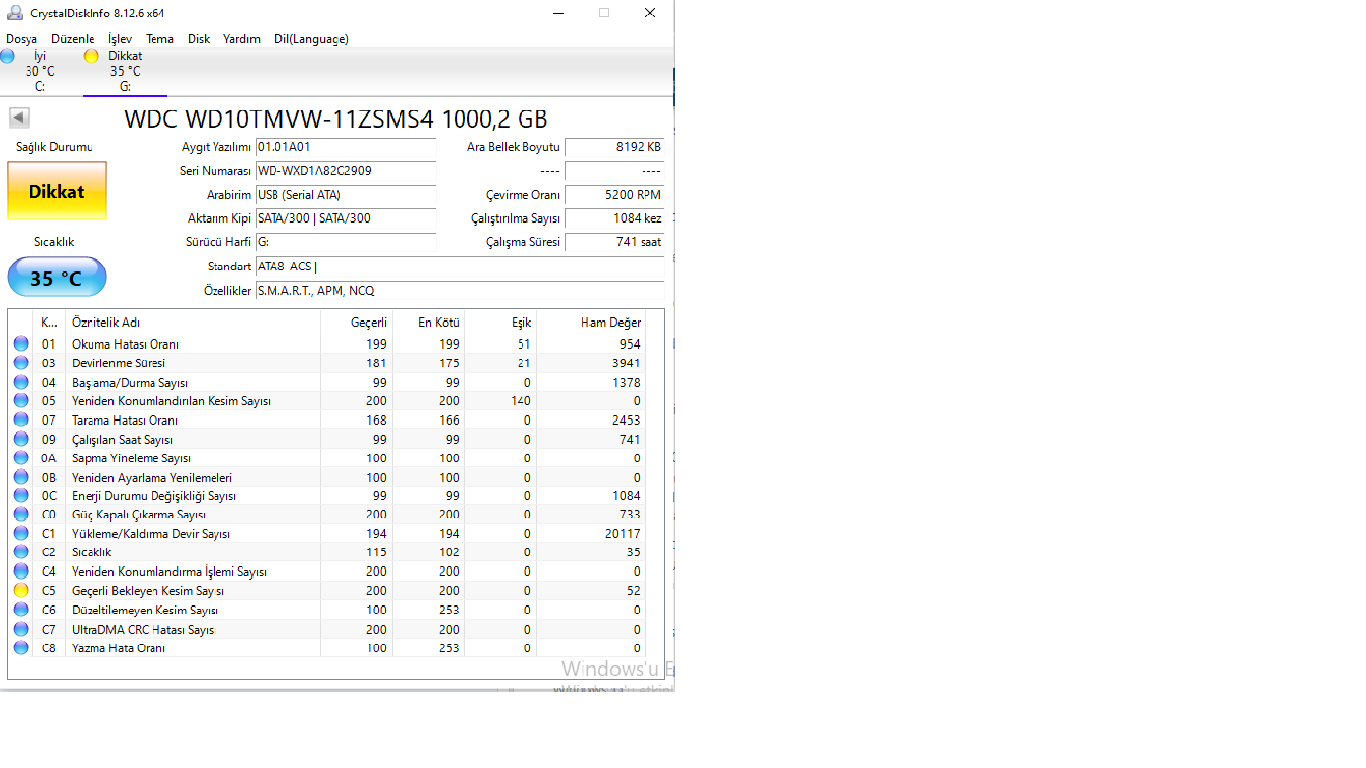Click the Geçerli column header
The height and width of the screenshot is (768, 1366).
coord(356,323)
